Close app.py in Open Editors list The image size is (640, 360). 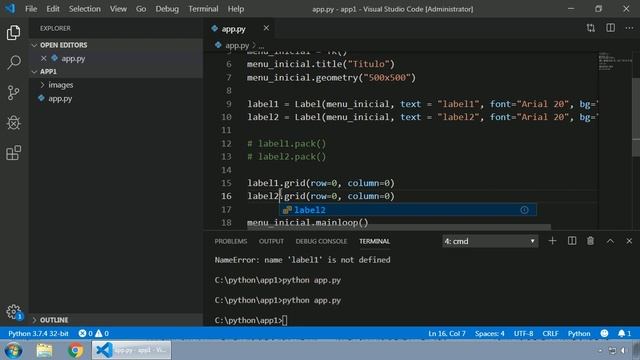(44, 58)
